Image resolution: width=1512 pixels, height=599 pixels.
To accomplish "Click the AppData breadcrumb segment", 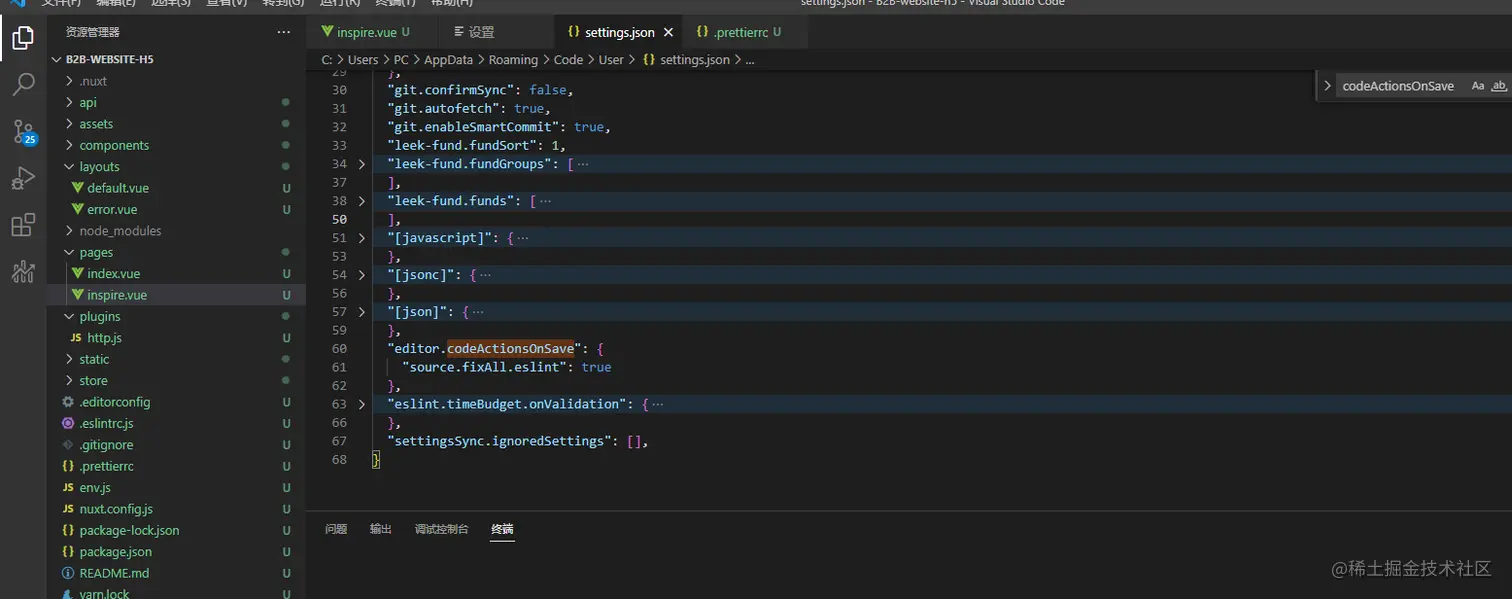I will [448, 60].
